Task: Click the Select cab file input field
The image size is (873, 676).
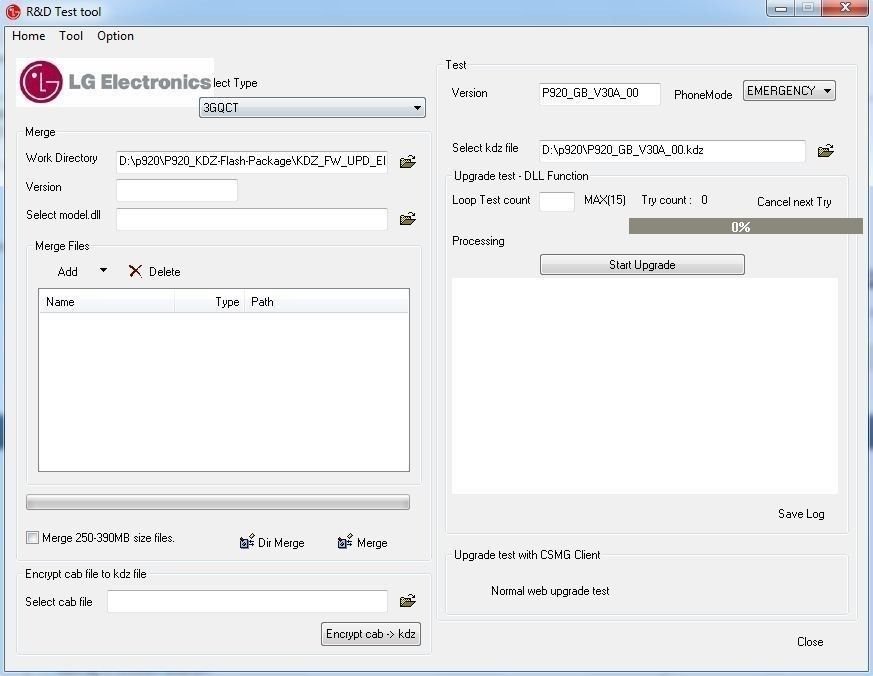Action: (247, 601)
